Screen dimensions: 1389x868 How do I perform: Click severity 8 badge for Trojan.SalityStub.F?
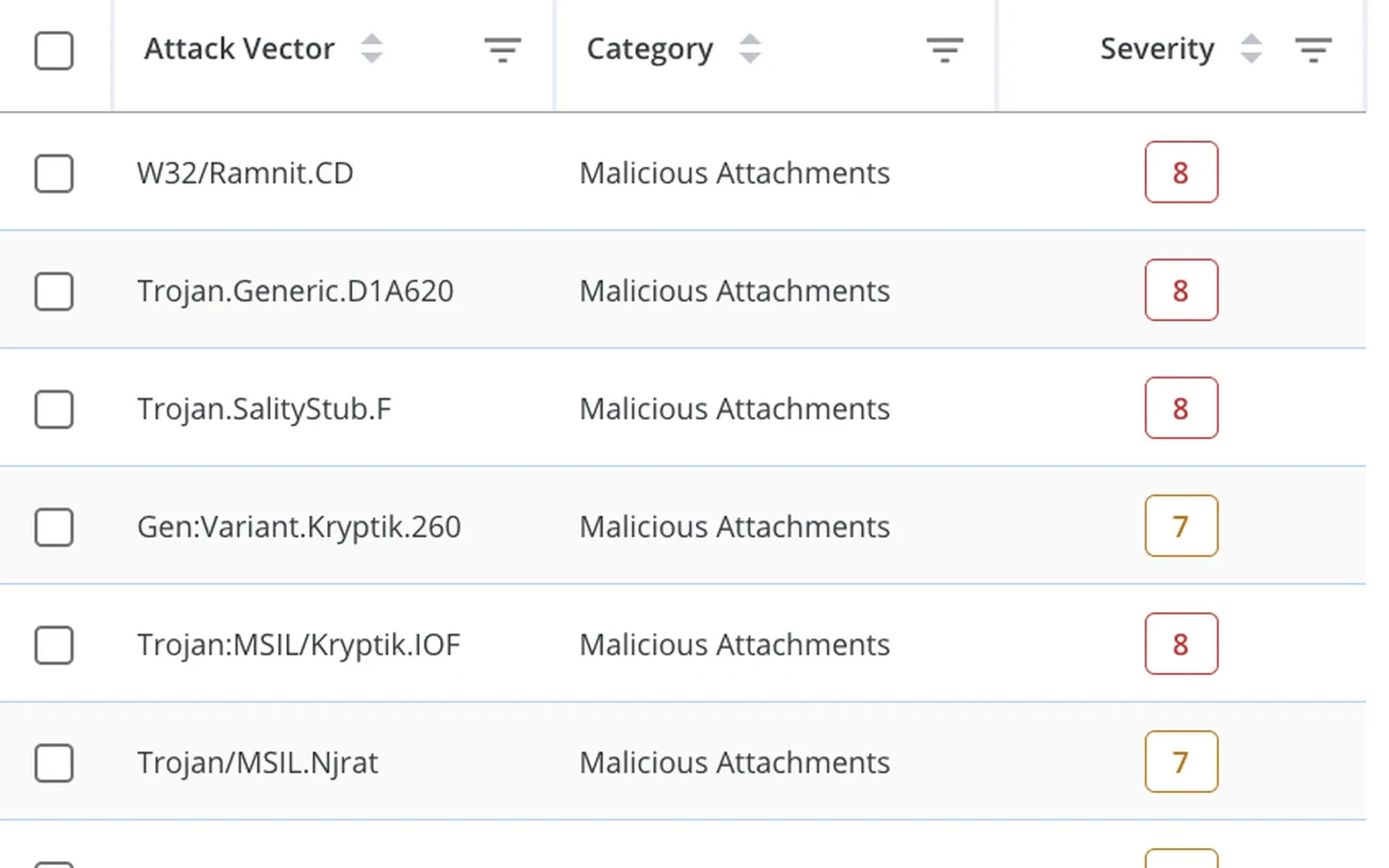[x=1181, y=408]
